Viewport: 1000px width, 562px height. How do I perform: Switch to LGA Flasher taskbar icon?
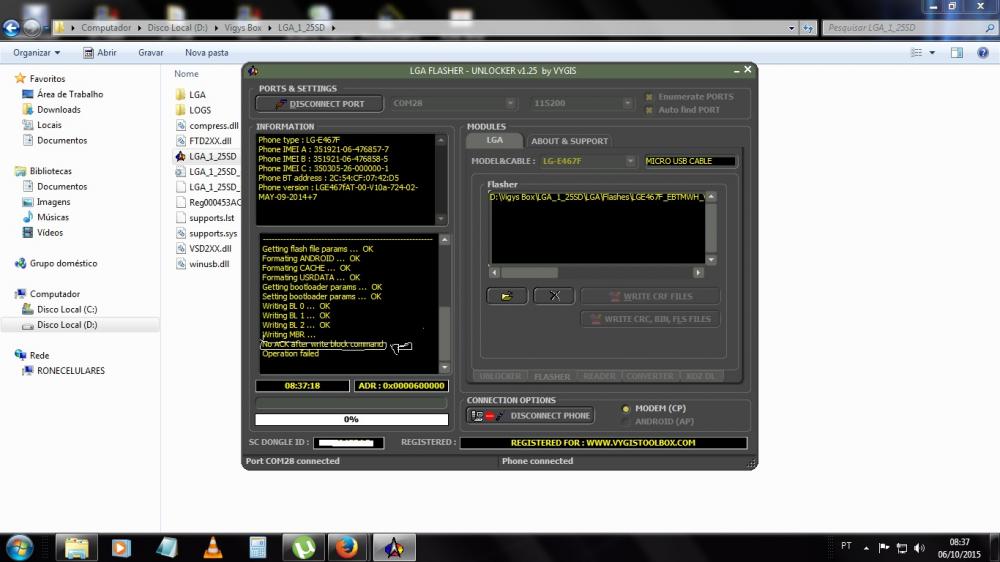click(x=394, y=547)
